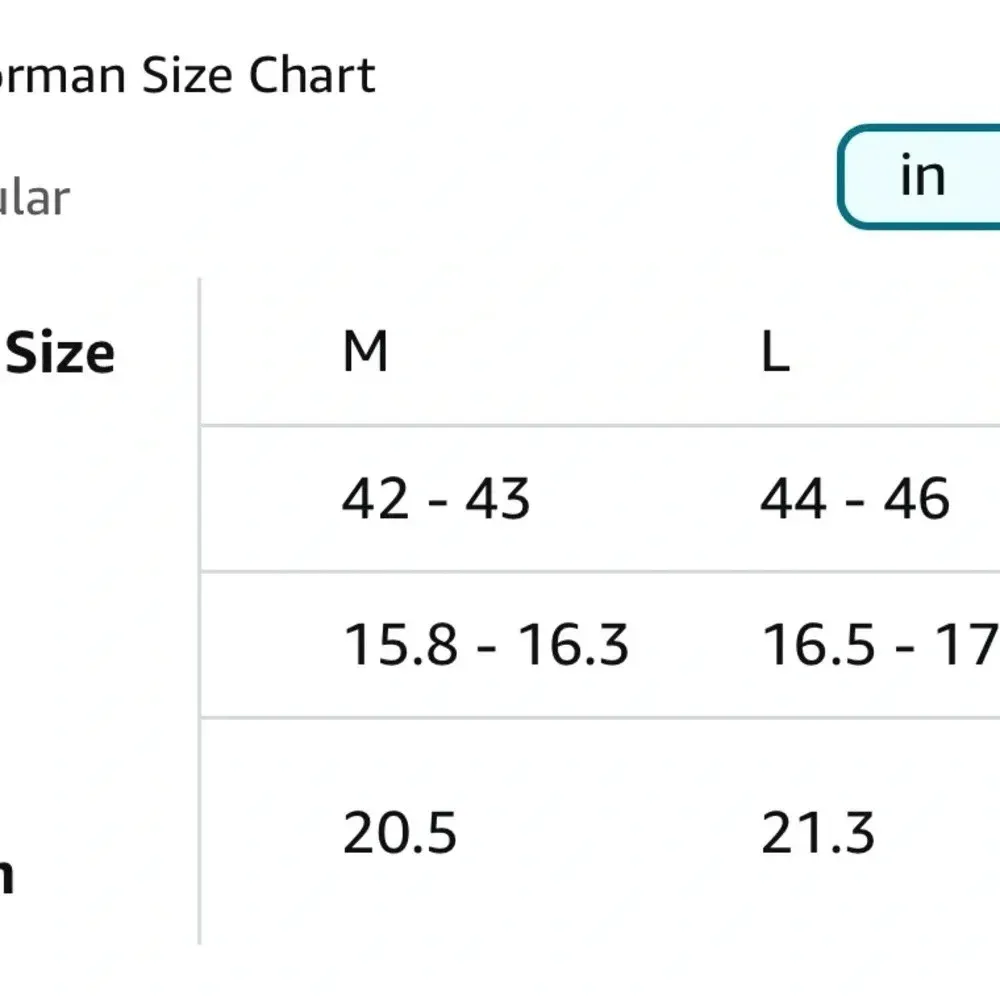The height and width of the screenshot is (1000, 1000).
Task: Click the value 44 in L column
Action: click(x=792, y=498)
